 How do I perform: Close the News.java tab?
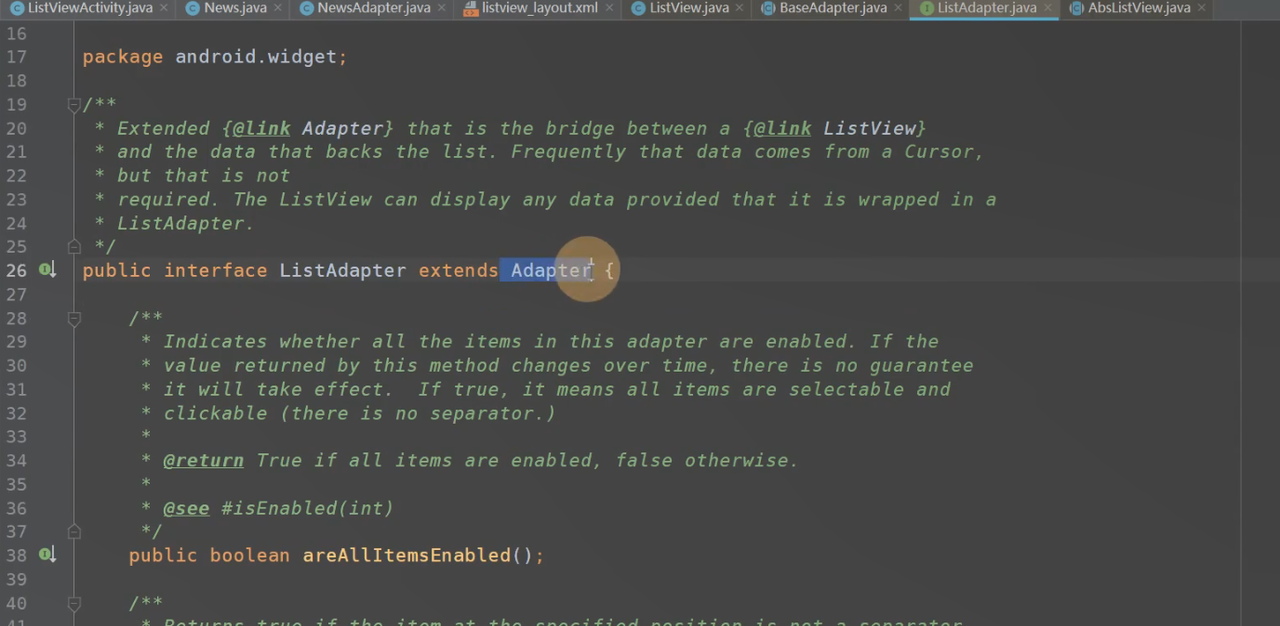pos(277,8)
